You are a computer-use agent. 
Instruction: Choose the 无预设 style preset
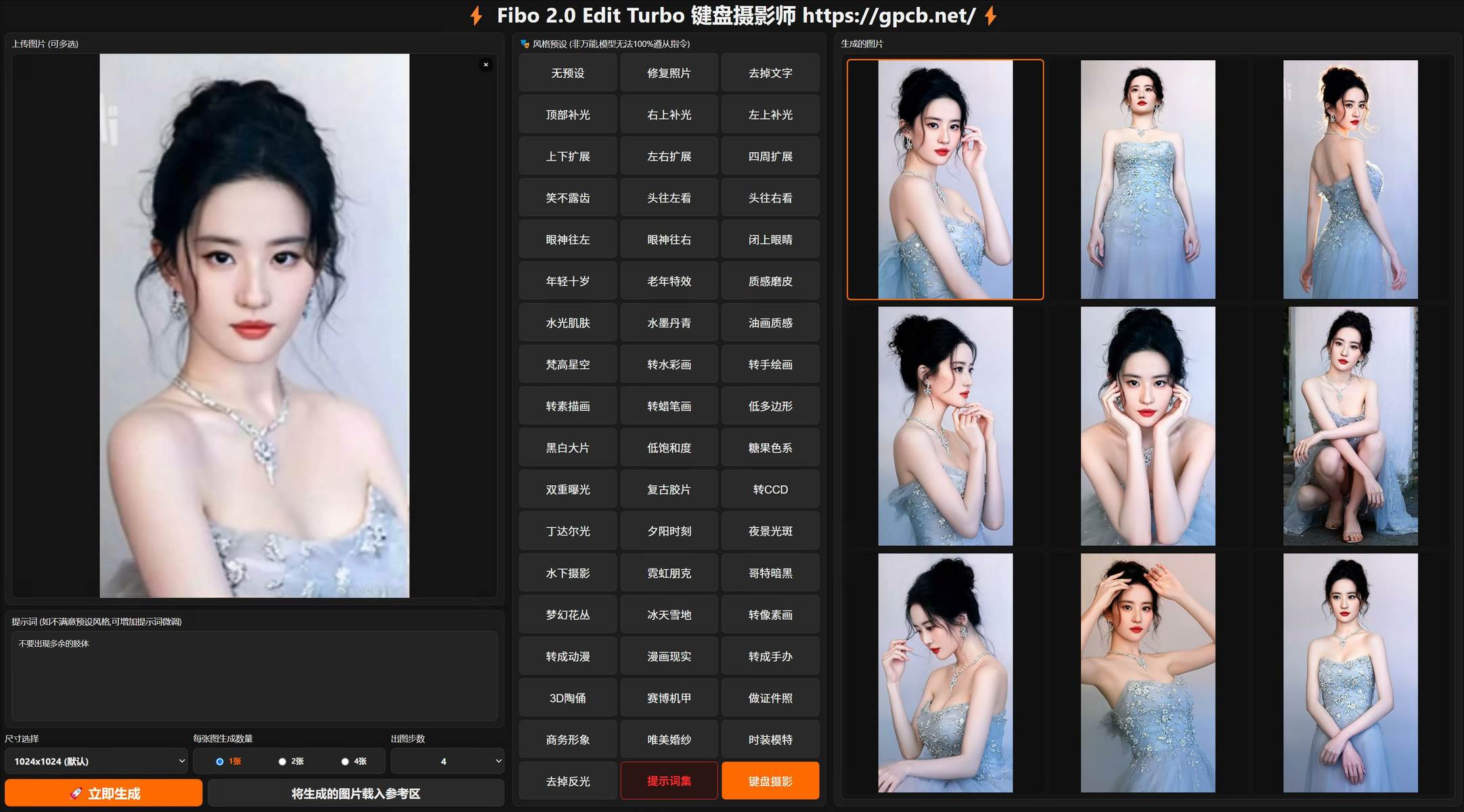pos(568,73)
